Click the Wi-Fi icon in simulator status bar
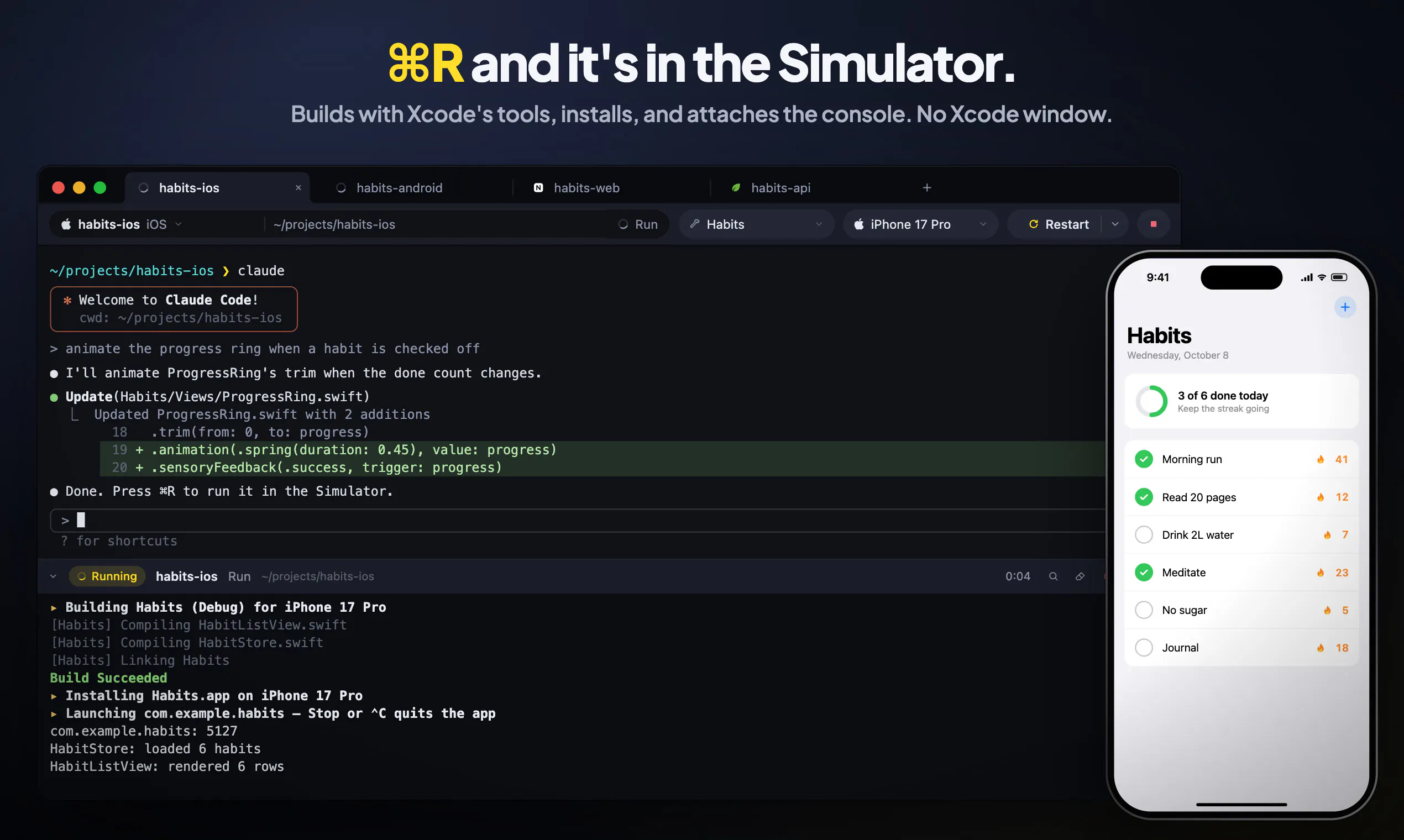This screenshot has height=840, width=1404. click(1321, 277)
